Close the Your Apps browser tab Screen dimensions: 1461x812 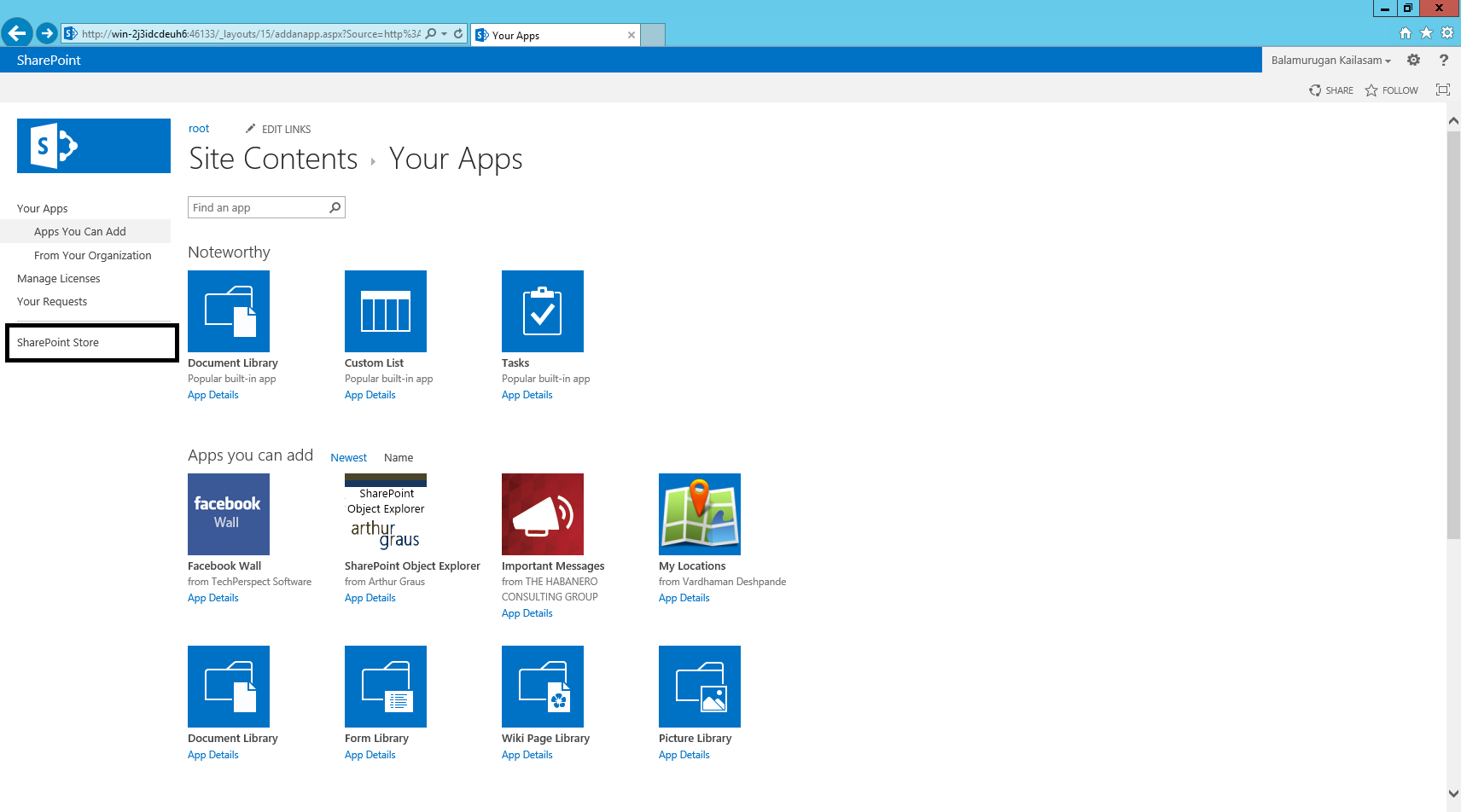632,35
